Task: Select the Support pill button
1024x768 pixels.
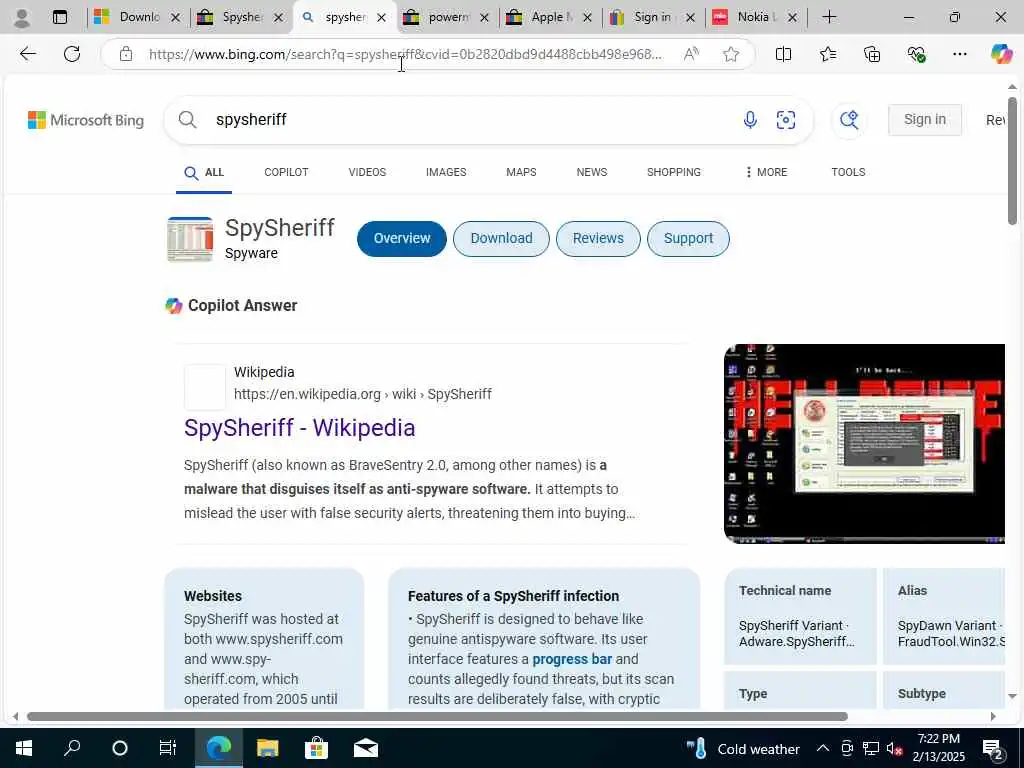Action: tap(688, 238)
